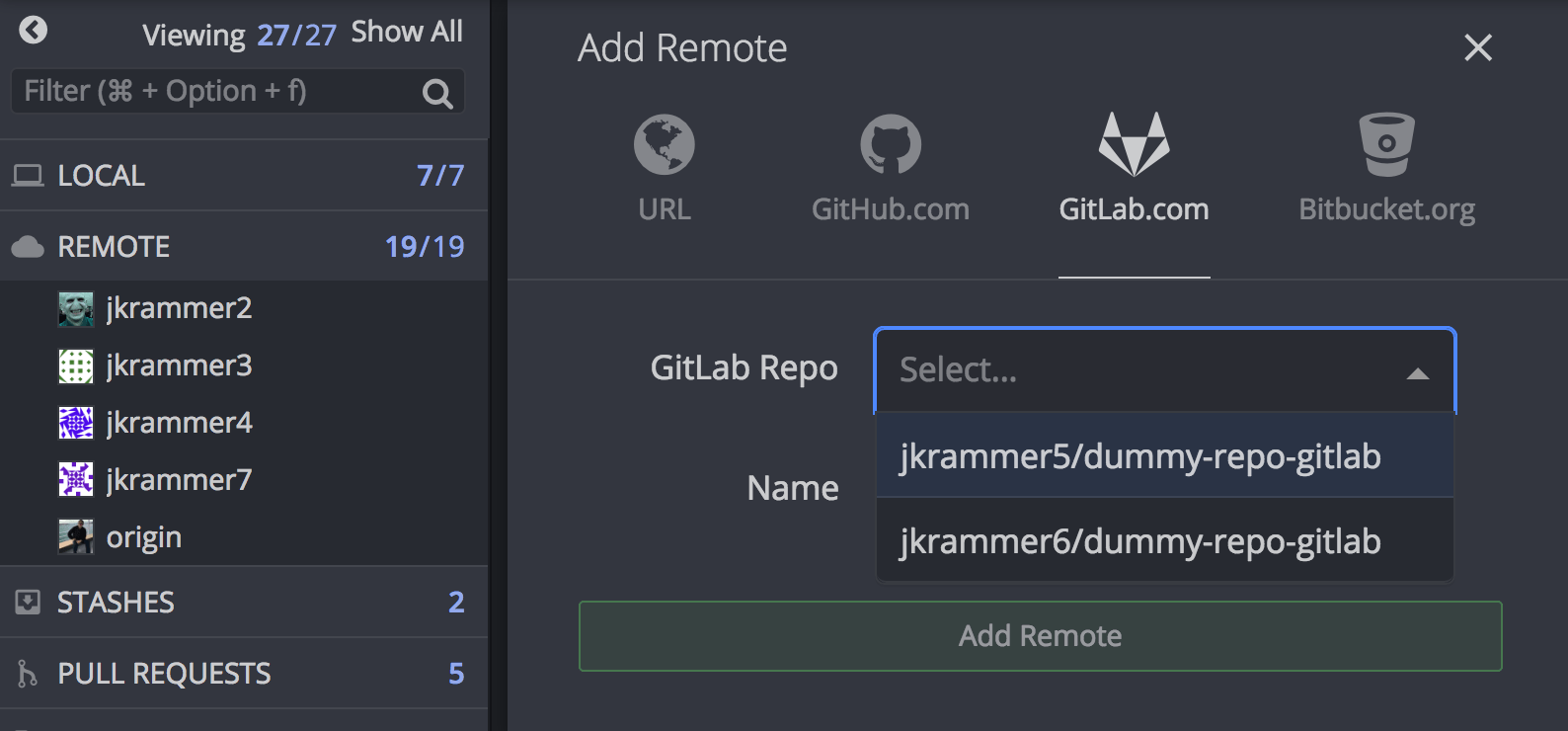Select the jkrammer7 remote
Viewport: 1568px width, 731px height.
pyautogui.click(x=179, y=480)
